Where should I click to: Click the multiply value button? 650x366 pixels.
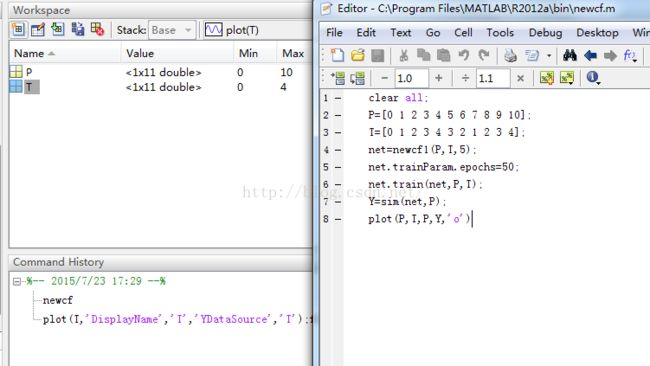[520, 78]
